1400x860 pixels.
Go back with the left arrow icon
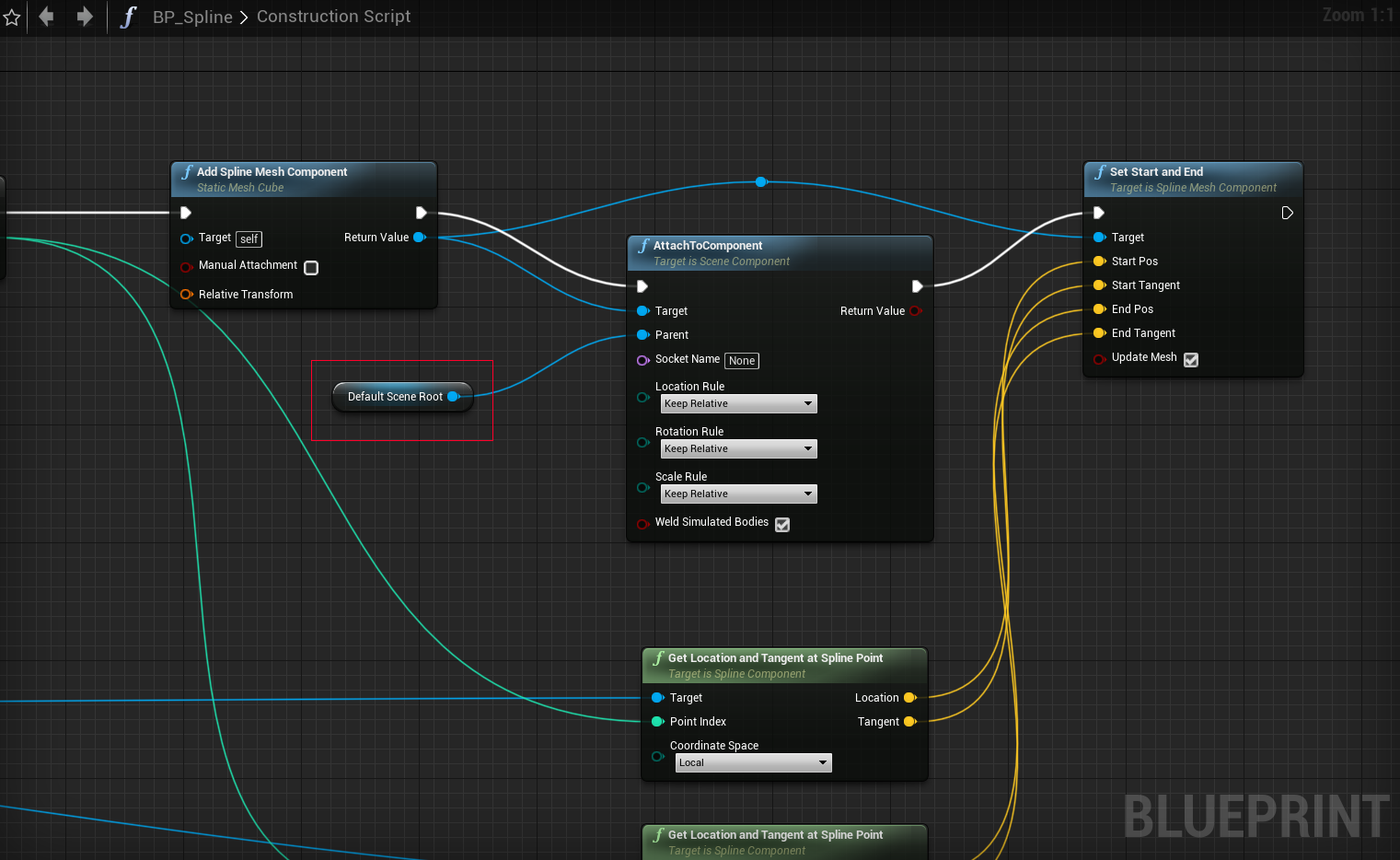(x=46, y=17)
